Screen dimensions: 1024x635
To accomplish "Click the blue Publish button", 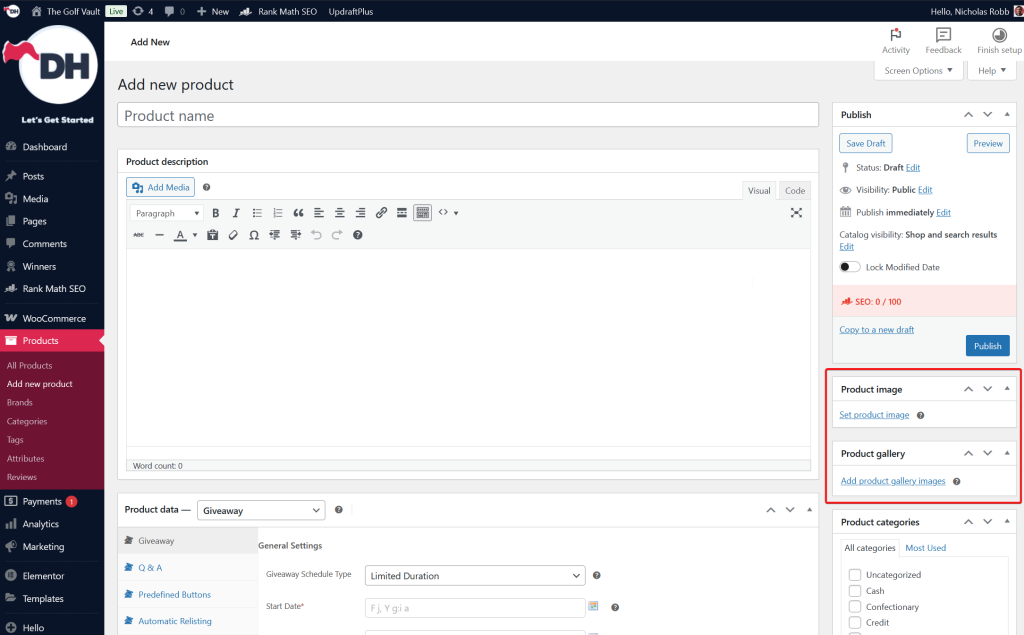I will pyautogui.click(x=987, y=346).
